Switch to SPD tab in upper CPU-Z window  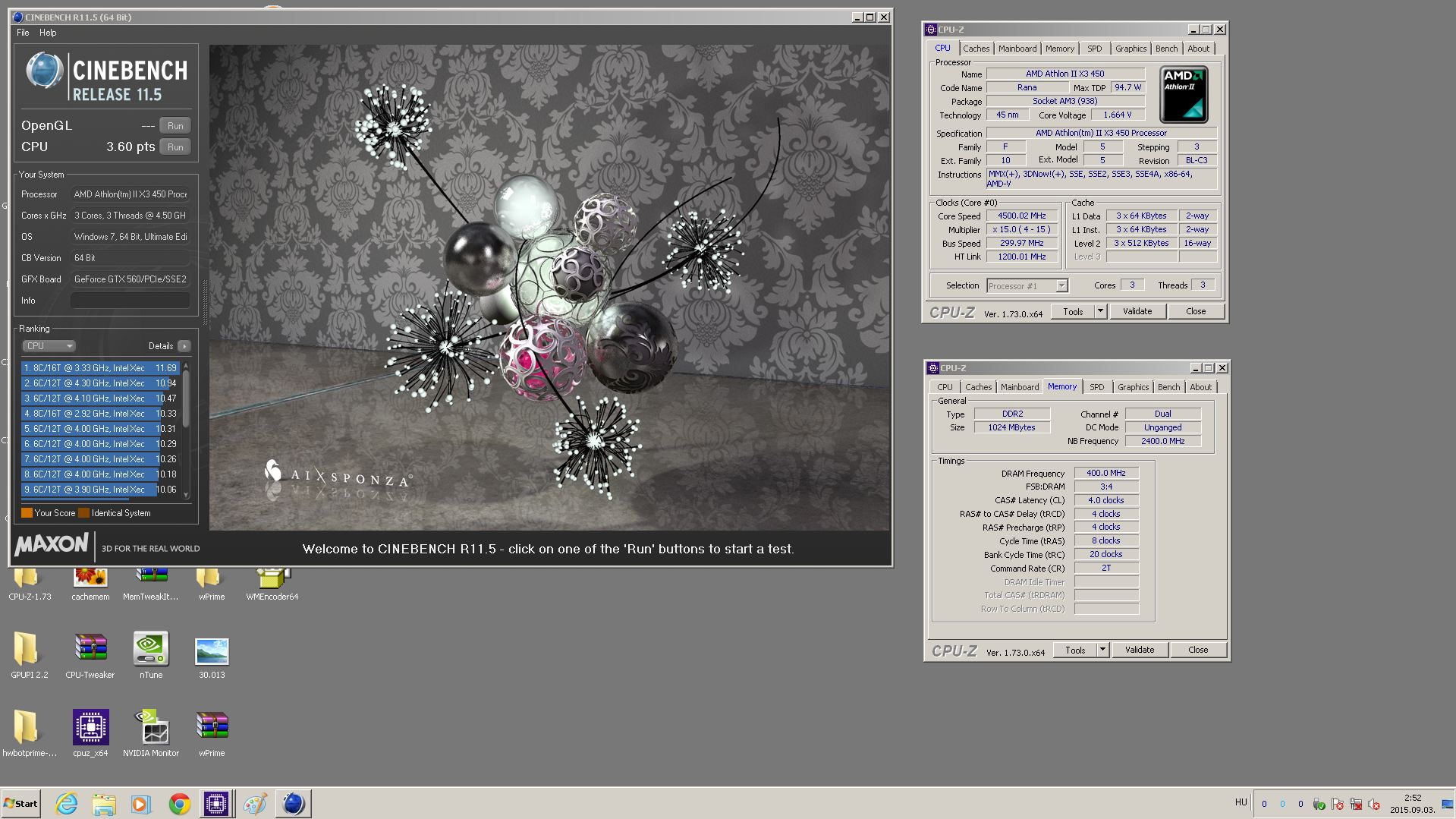1094,49
